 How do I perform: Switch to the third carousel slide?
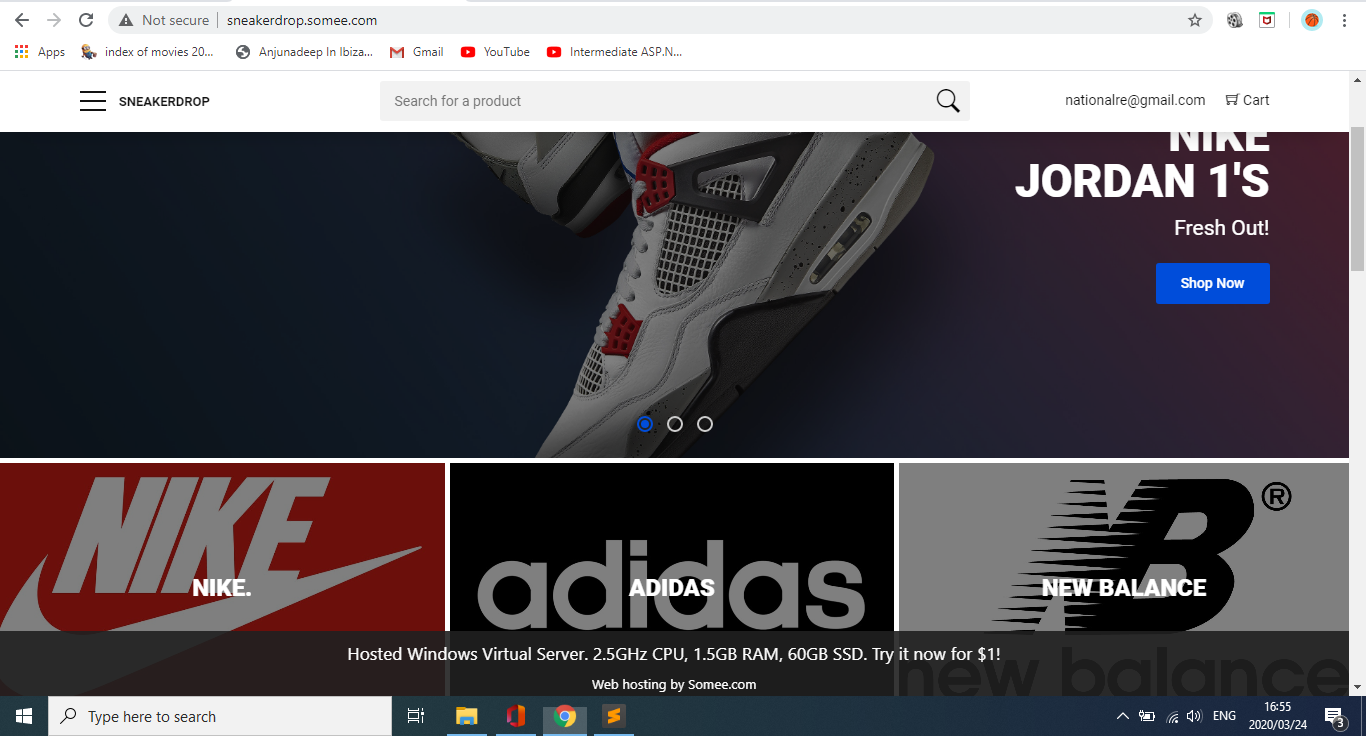pyautogui.click(x=705, y=424)
